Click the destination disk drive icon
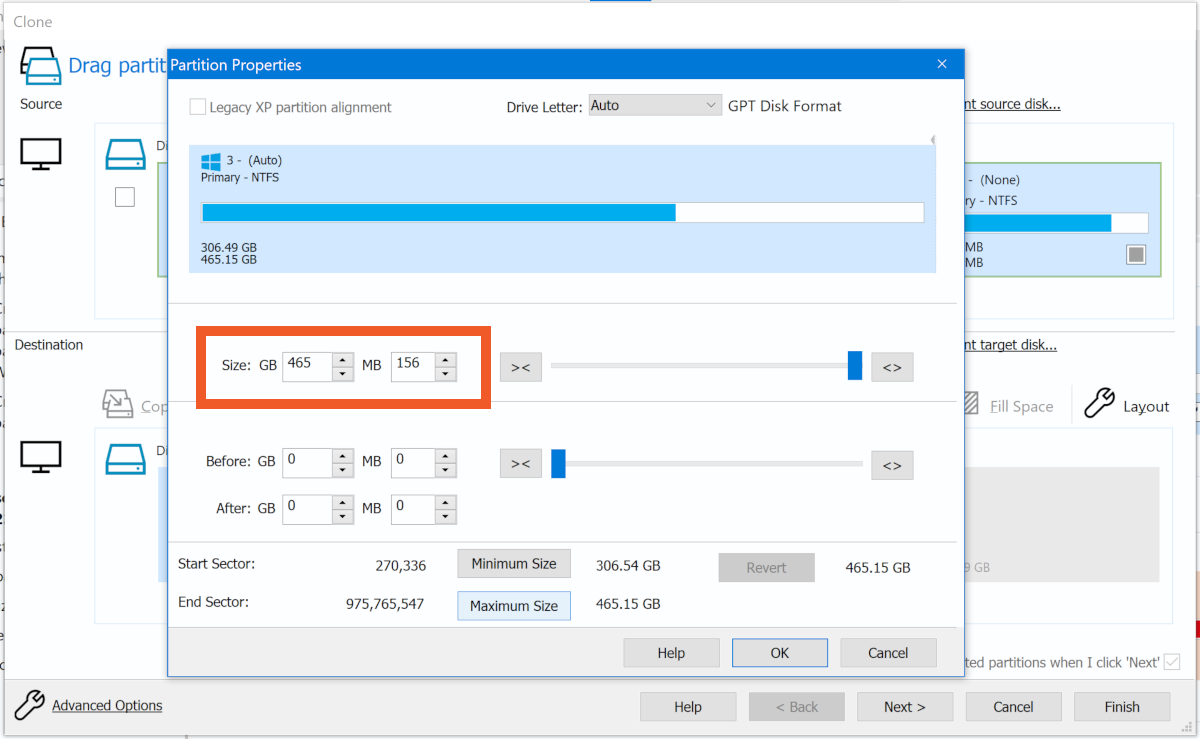The height and width of the screenshot is (739, 1200). pos(124,457)
